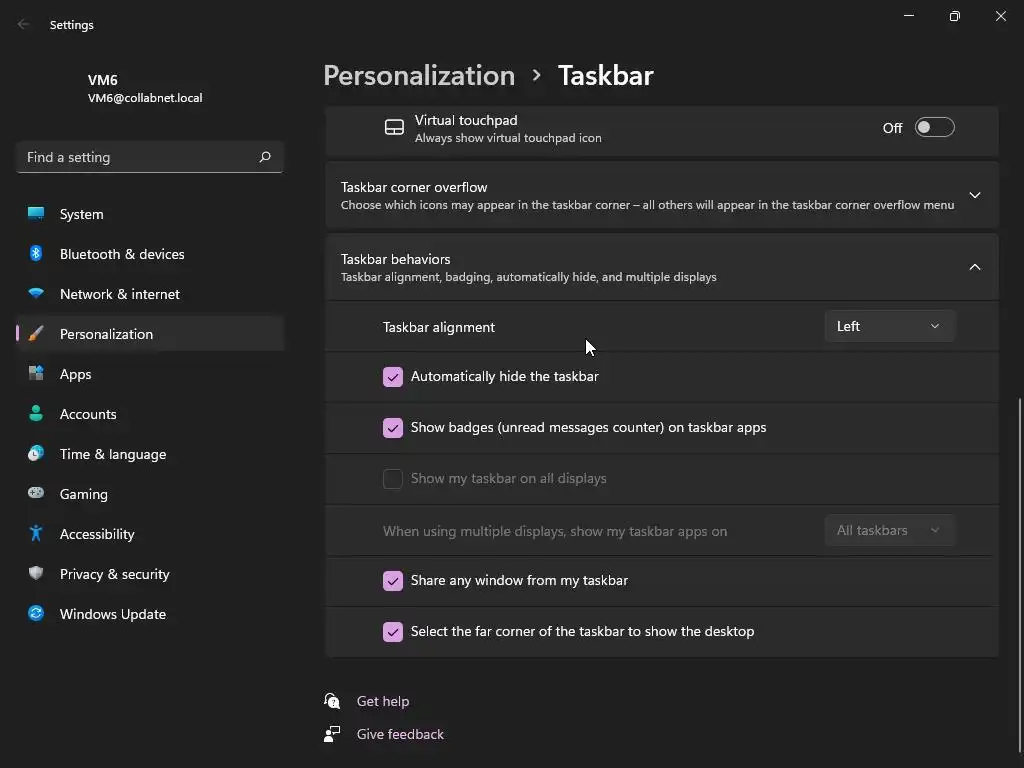Click the Gaming controller icon
Image resolution: width=1024 pixels, height=768 pixels.
pyautogui.click(x=36, y=494)
